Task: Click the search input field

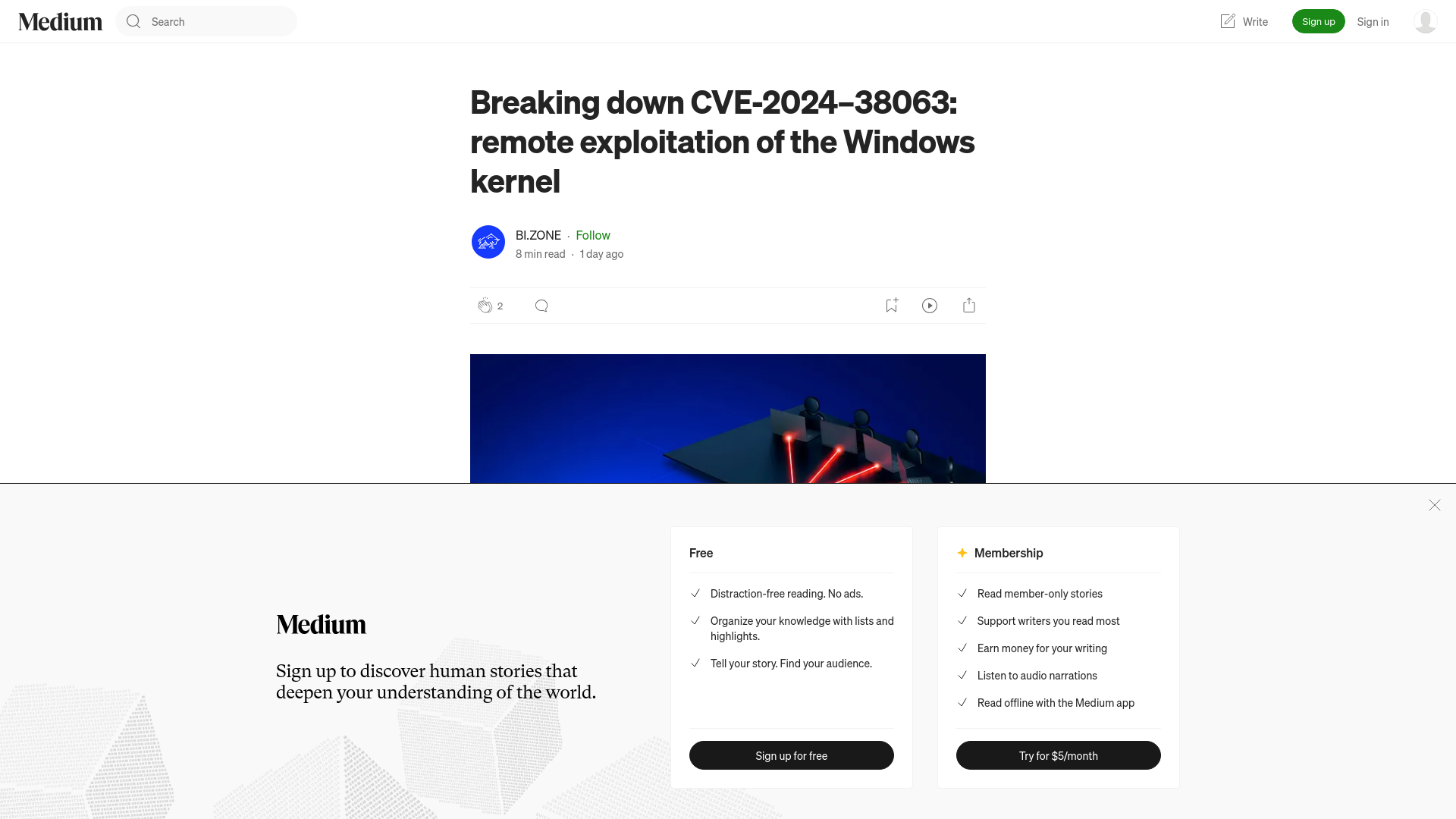Action: pyautogui.click(x=206, y=21)
